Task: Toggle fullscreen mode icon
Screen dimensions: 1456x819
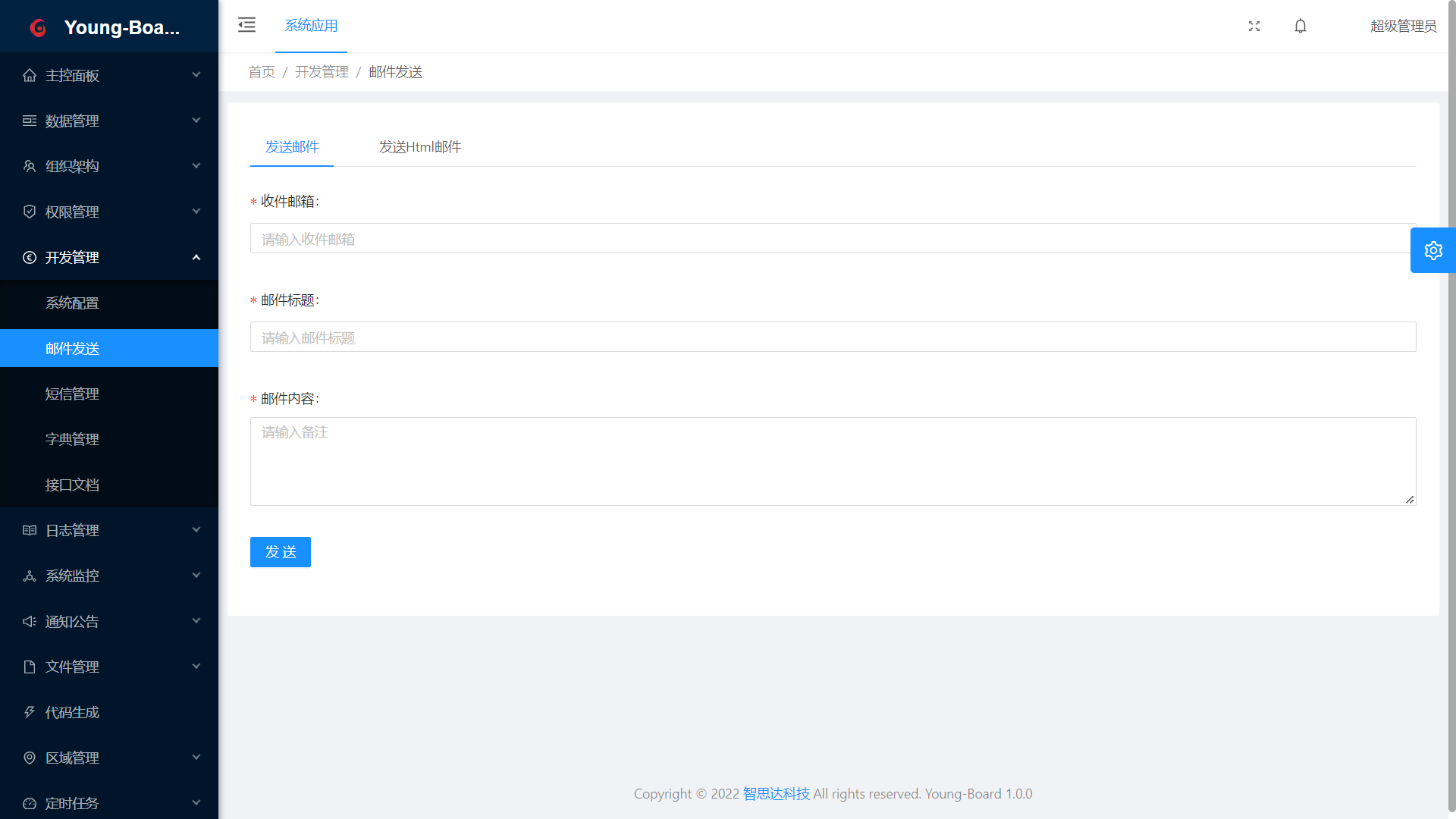Action: click(1254, 27)
